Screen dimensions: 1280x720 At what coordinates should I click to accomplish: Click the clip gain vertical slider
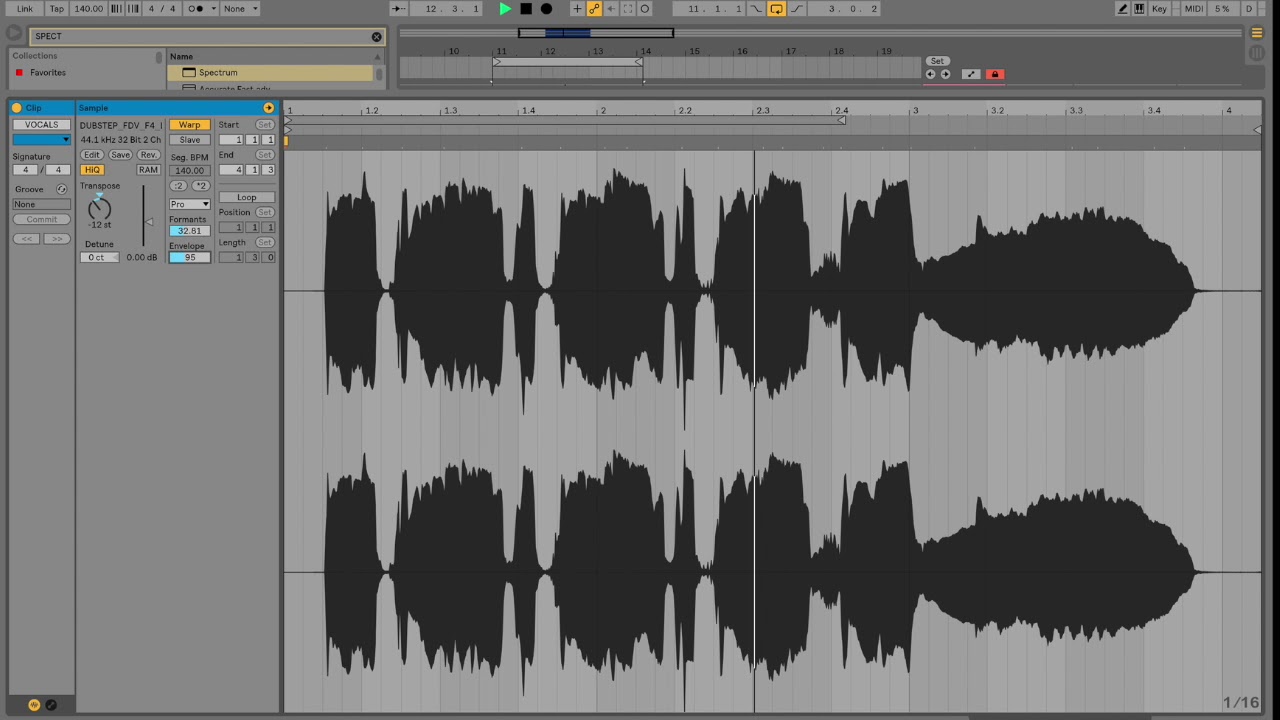tap(143, 216)
